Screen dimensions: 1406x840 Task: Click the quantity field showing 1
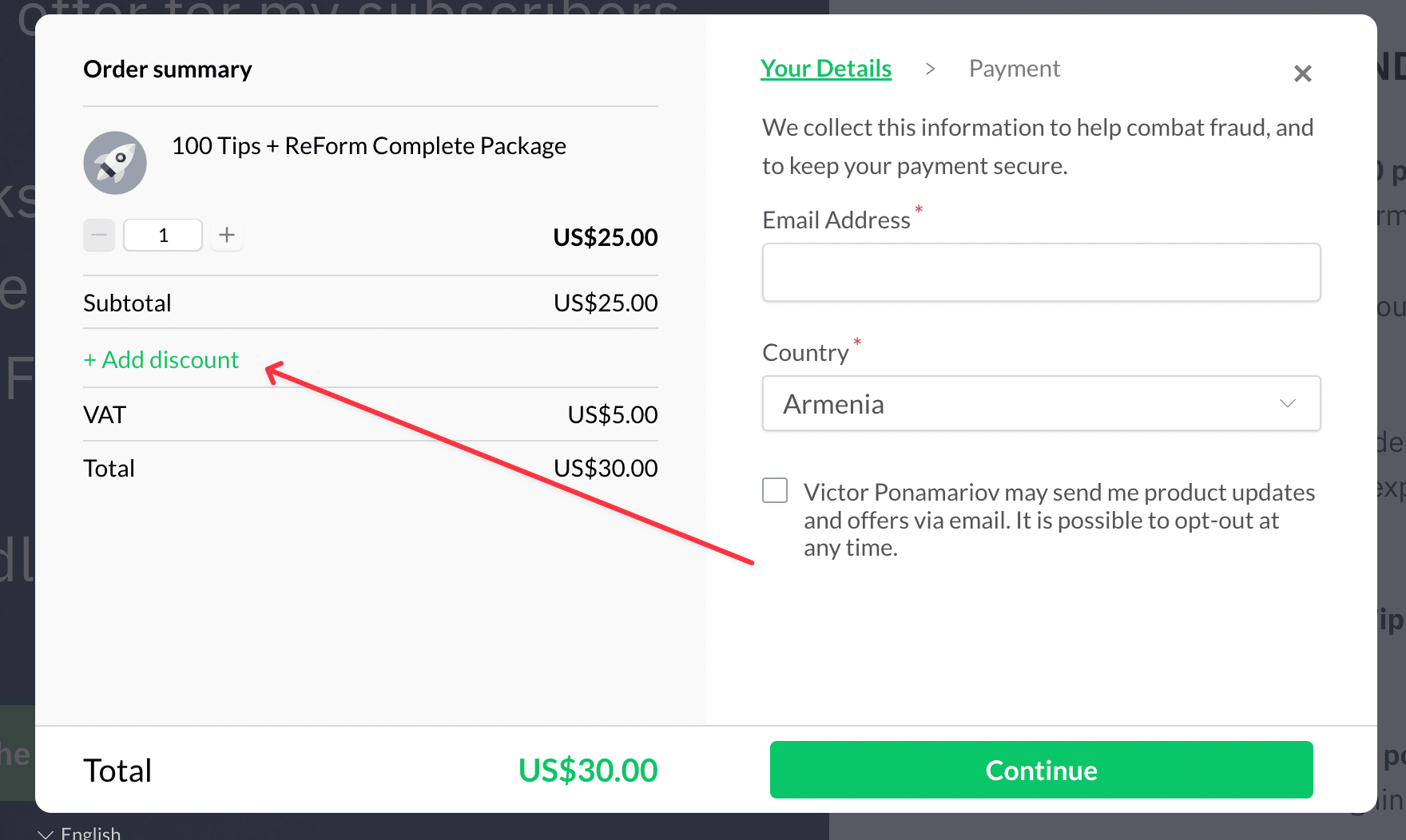pos(163,235)
